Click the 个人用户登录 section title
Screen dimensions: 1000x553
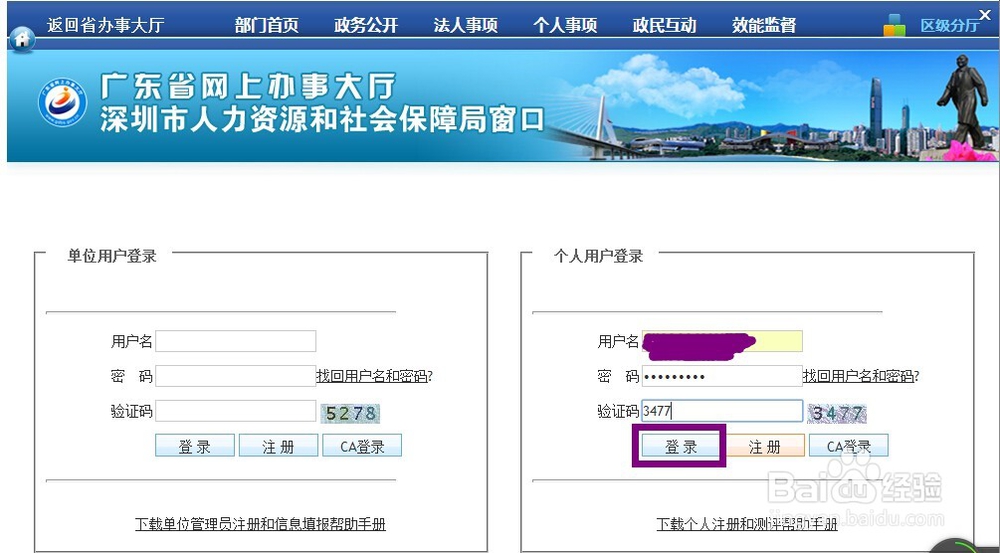pos(598,256)
